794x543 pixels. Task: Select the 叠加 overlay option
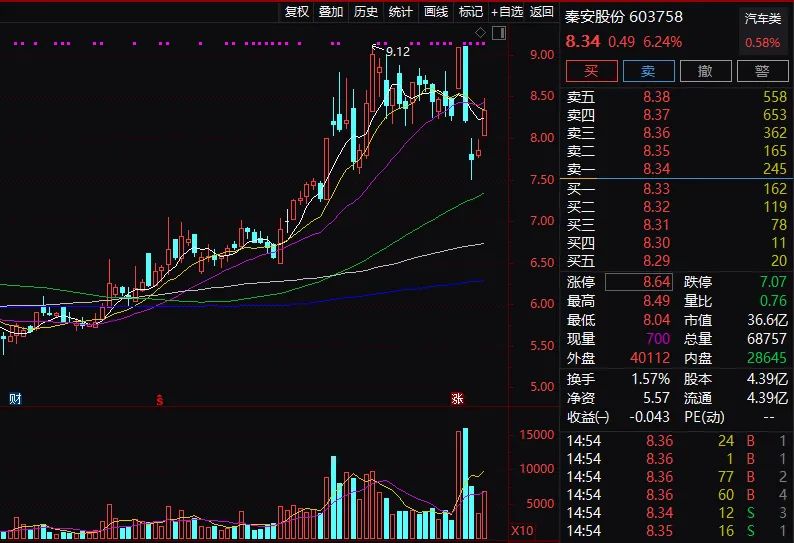click(x=331, y=12)
